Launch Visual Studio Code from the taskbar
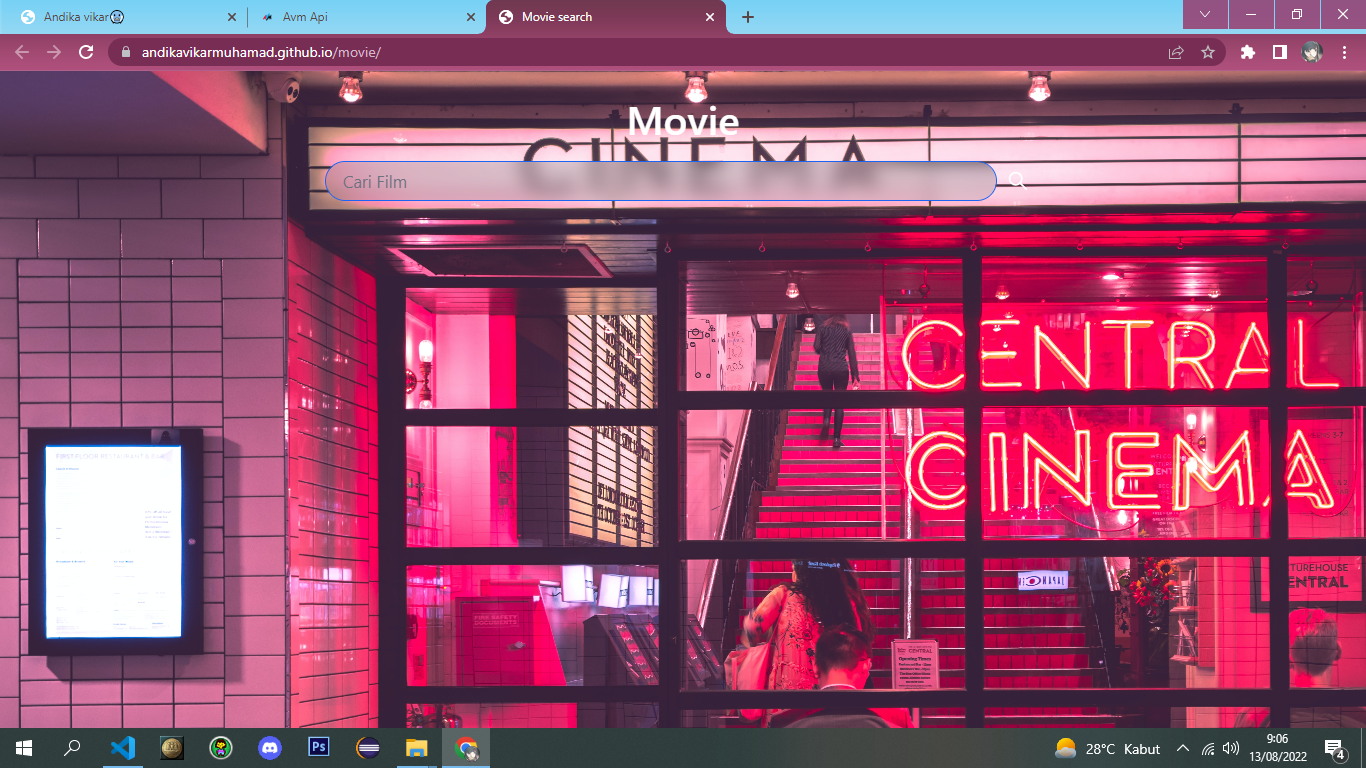The image size is (1366, 768). tap(123, 748)
